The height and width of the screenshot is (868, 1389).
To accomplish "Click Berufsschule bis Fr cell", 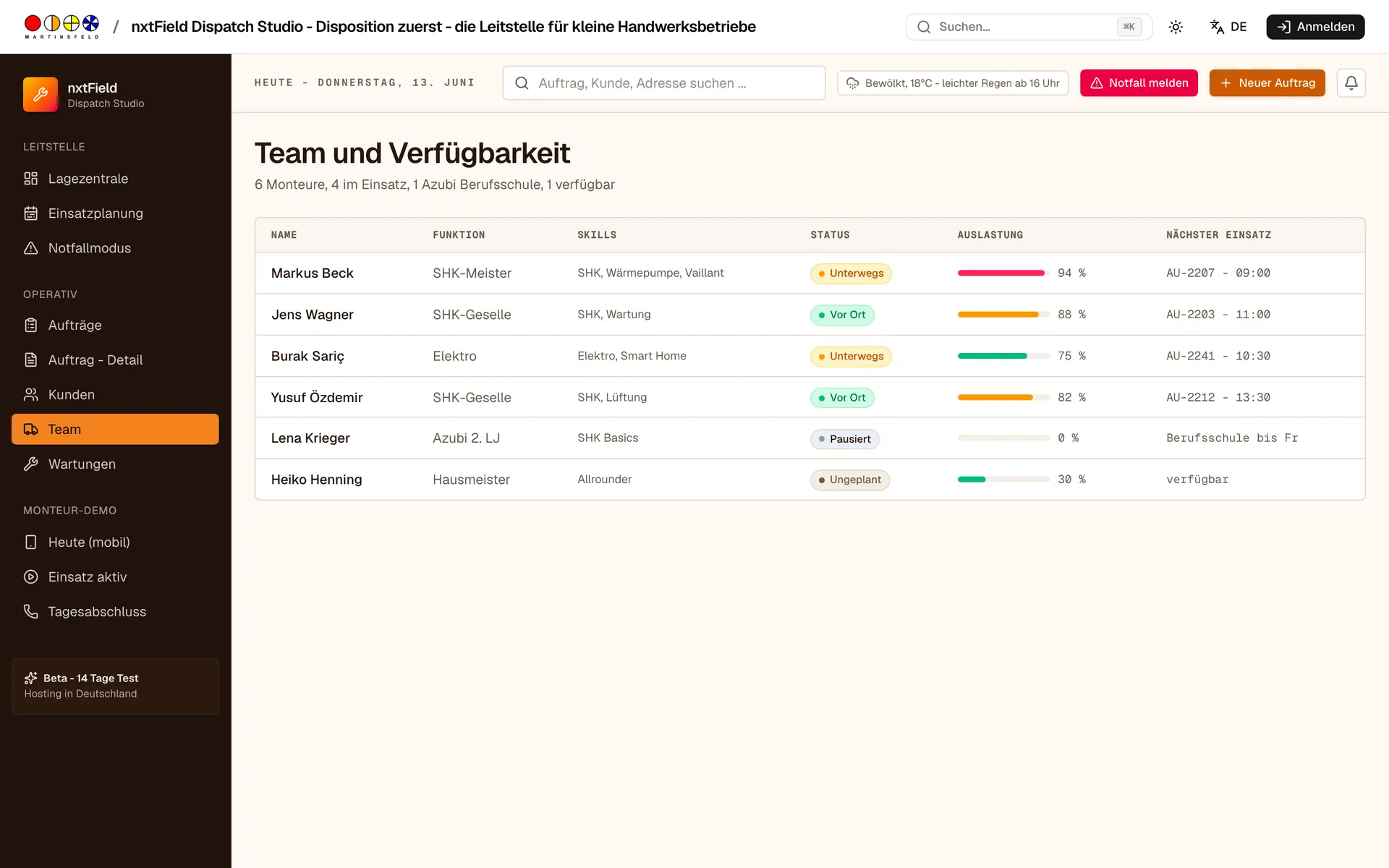I will coord(1232,438).
